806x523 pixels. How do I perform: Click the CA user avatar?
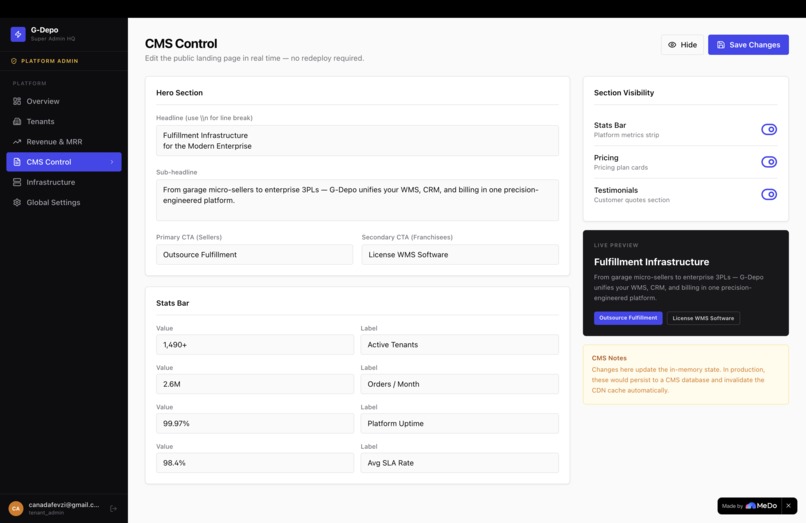16,509
